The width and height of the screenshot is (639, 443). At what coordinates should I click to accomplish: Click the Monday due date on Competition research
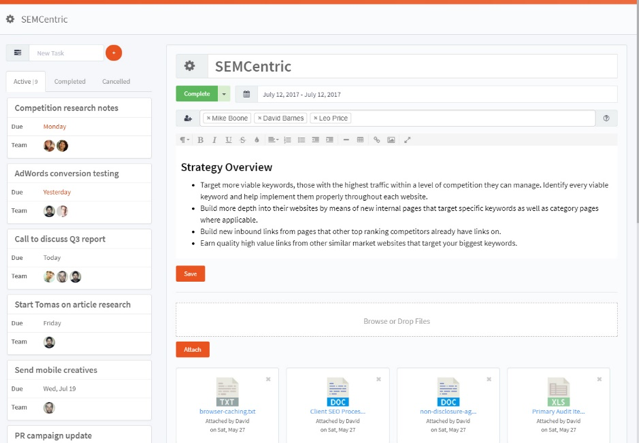click(55, 126)
